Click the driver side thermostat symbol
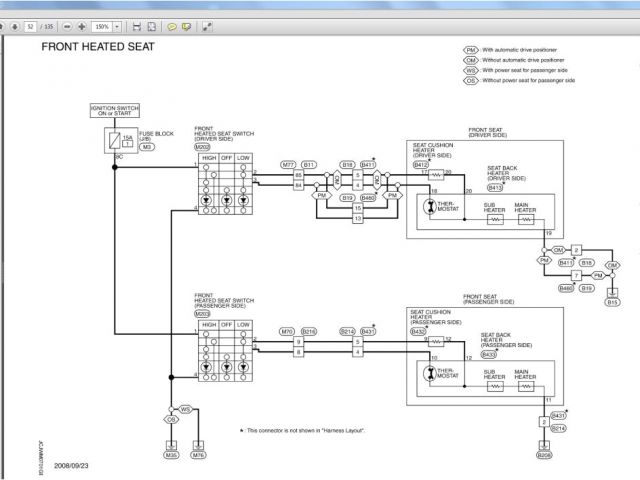The image size is (640, 480). [431, 206]
